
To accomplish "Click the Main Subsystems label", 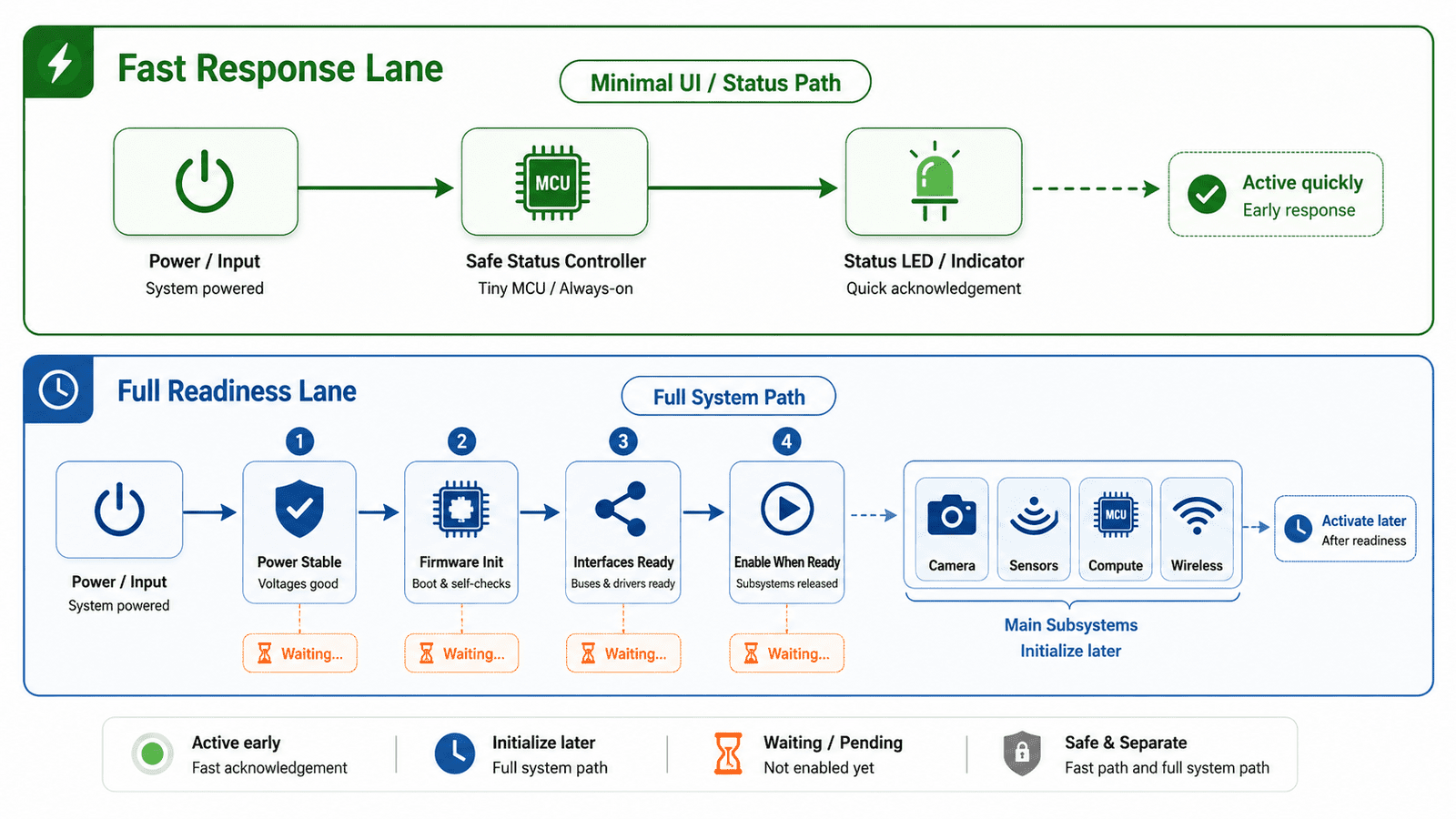I will tap(1071, 625).
